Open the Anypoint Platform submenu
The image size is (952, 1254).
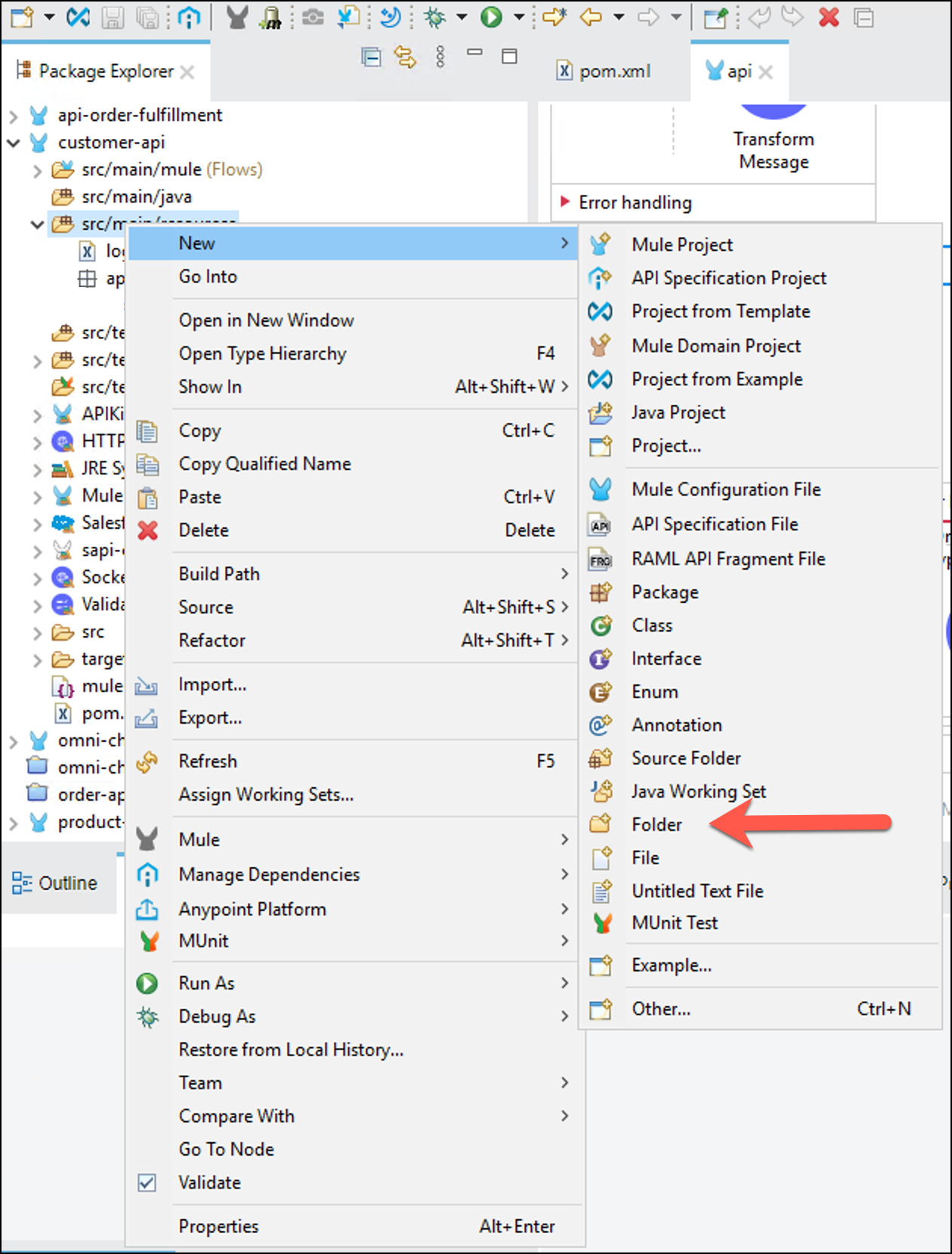click(355, 910)
